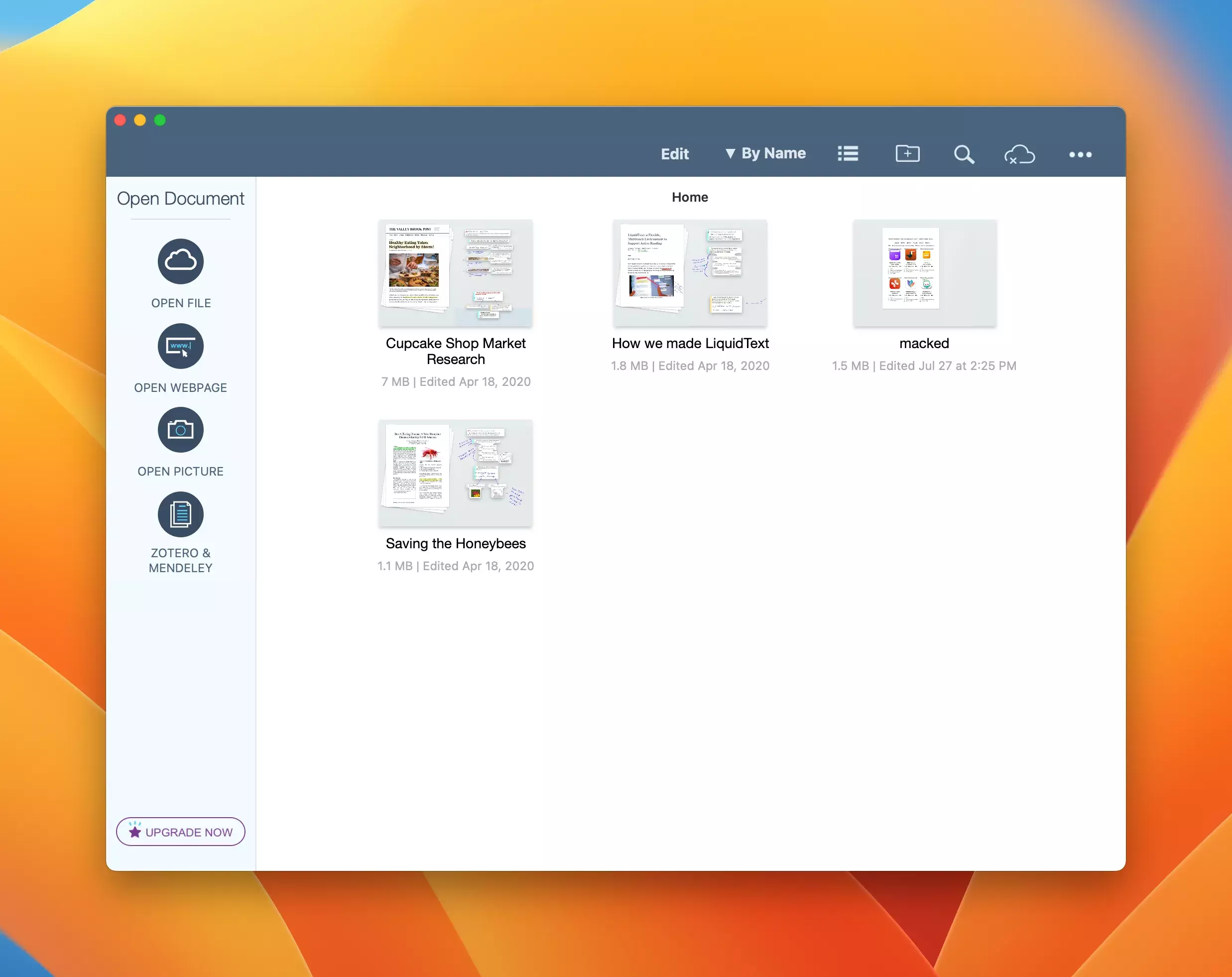Open the macked document thumbnail

(x=924, y=273)
